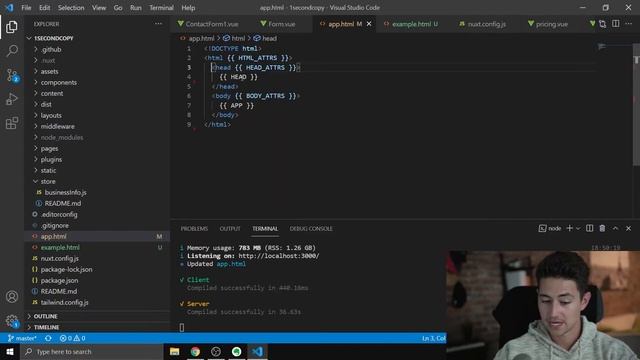Click the master branch in status bar
640x360 pixels.
coord(22,338)
